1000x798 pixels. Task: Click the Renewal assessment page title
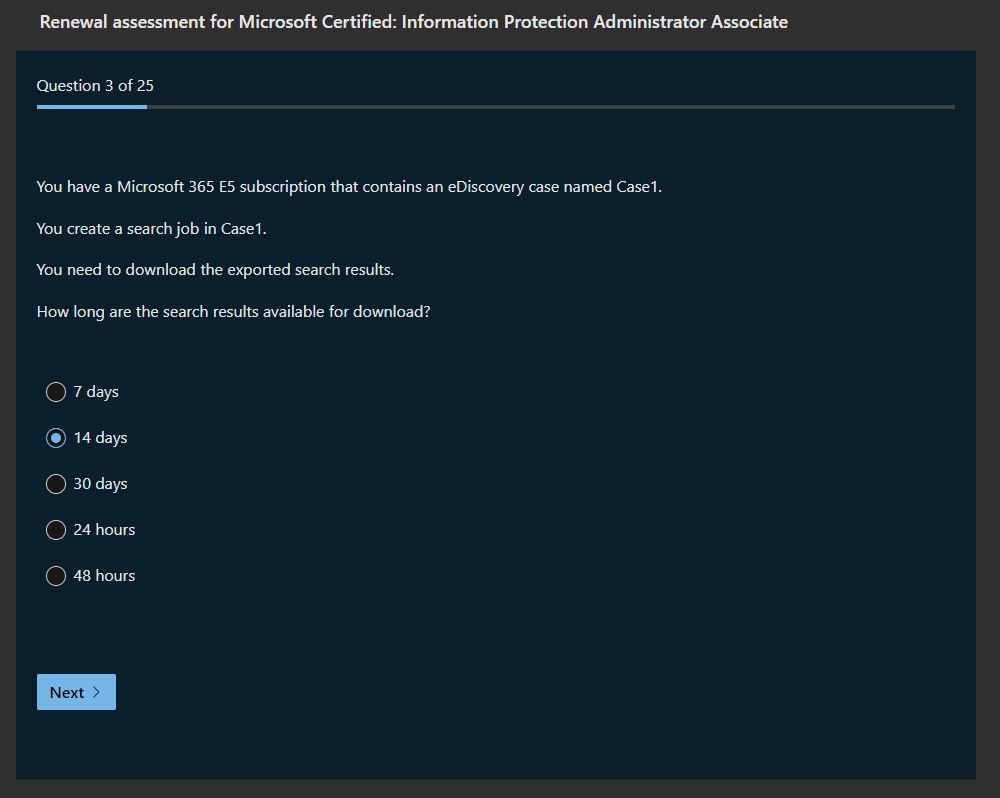[x=413, y=22]
